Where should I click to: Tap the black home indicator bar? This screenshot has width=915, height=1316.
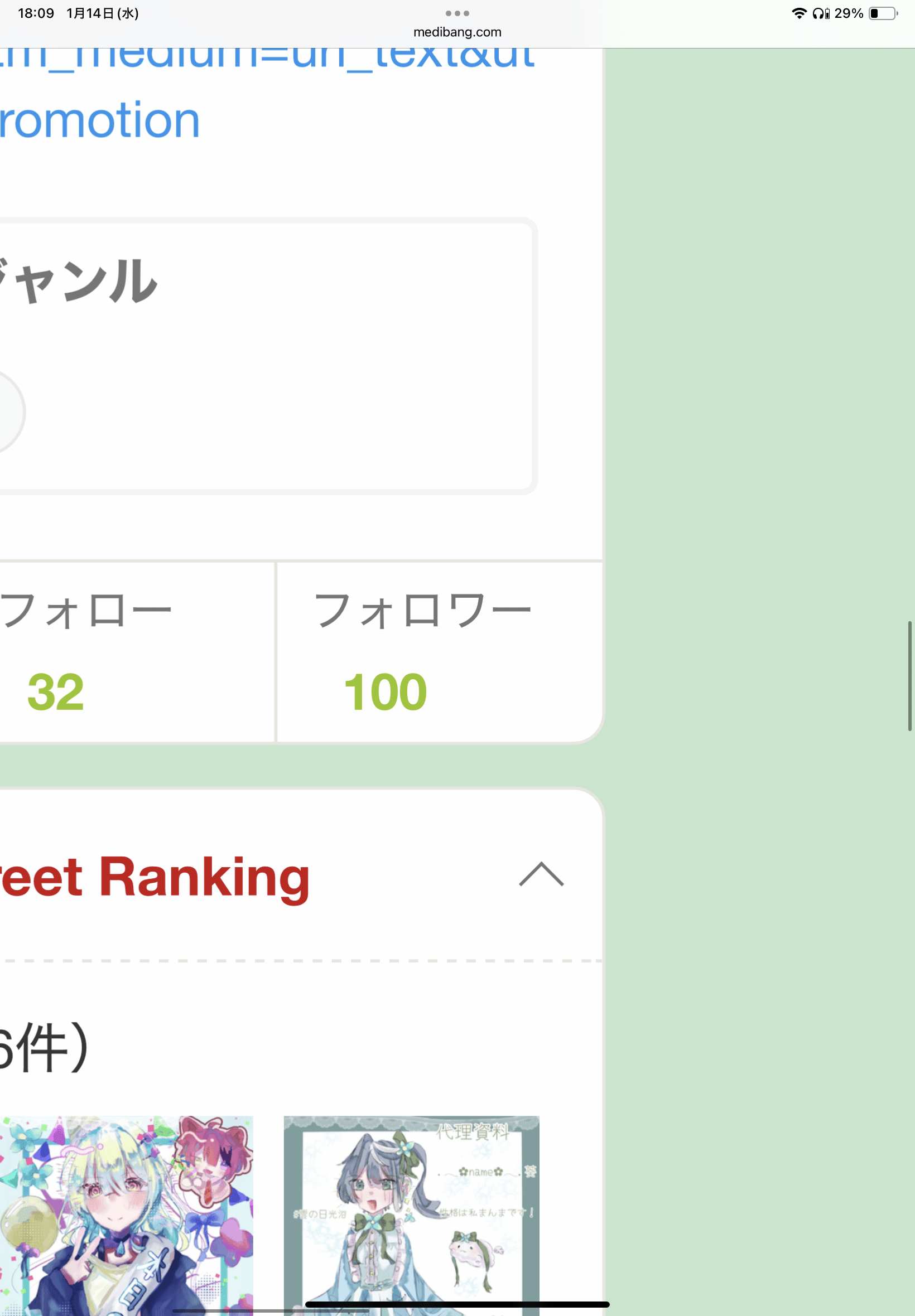pos(457,1304)
